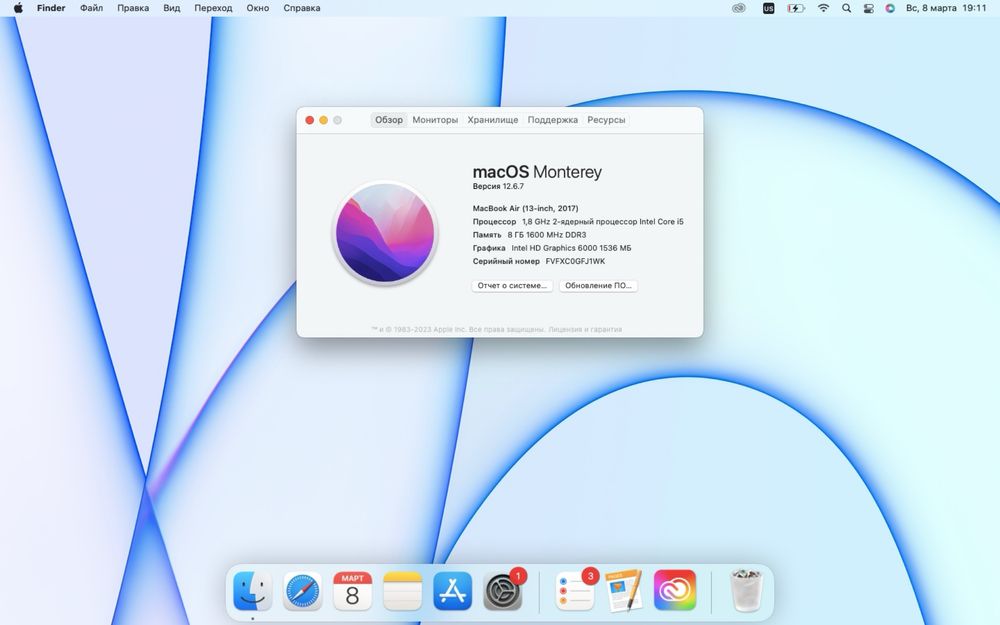1000x625 pixels.
Task: Open System Preferences from the Dock
Action: 503,591
